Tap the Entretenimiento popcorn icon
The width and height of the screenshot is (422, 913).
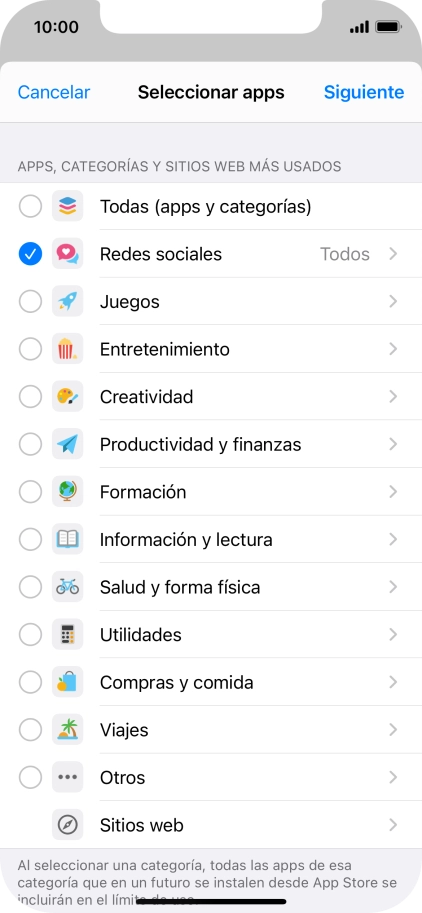68,349
